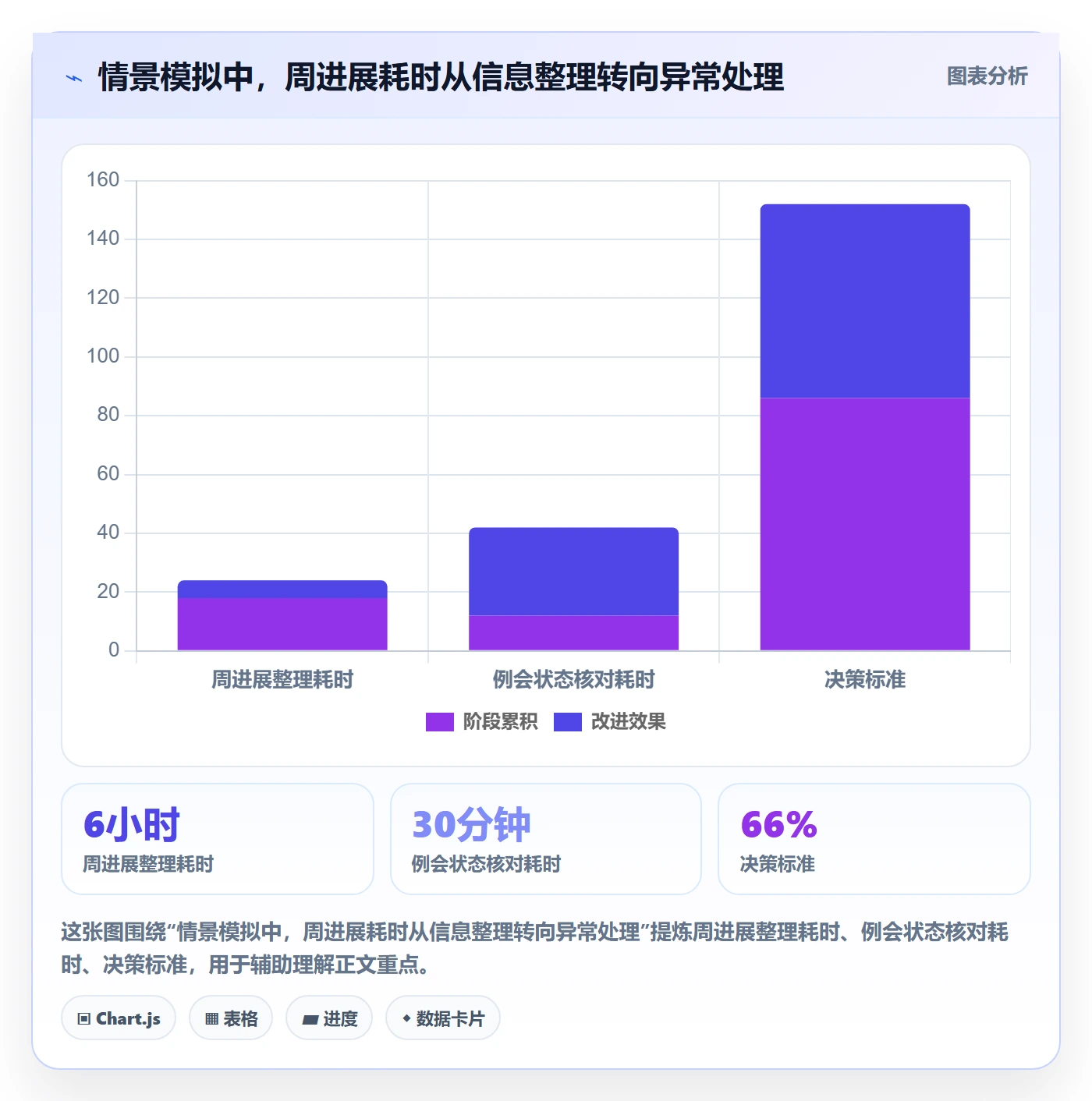Viewport: 1092px width, 1101px height.
Task: Click the description paragraph starting with 这张图围绕
Action: (535, 948)
